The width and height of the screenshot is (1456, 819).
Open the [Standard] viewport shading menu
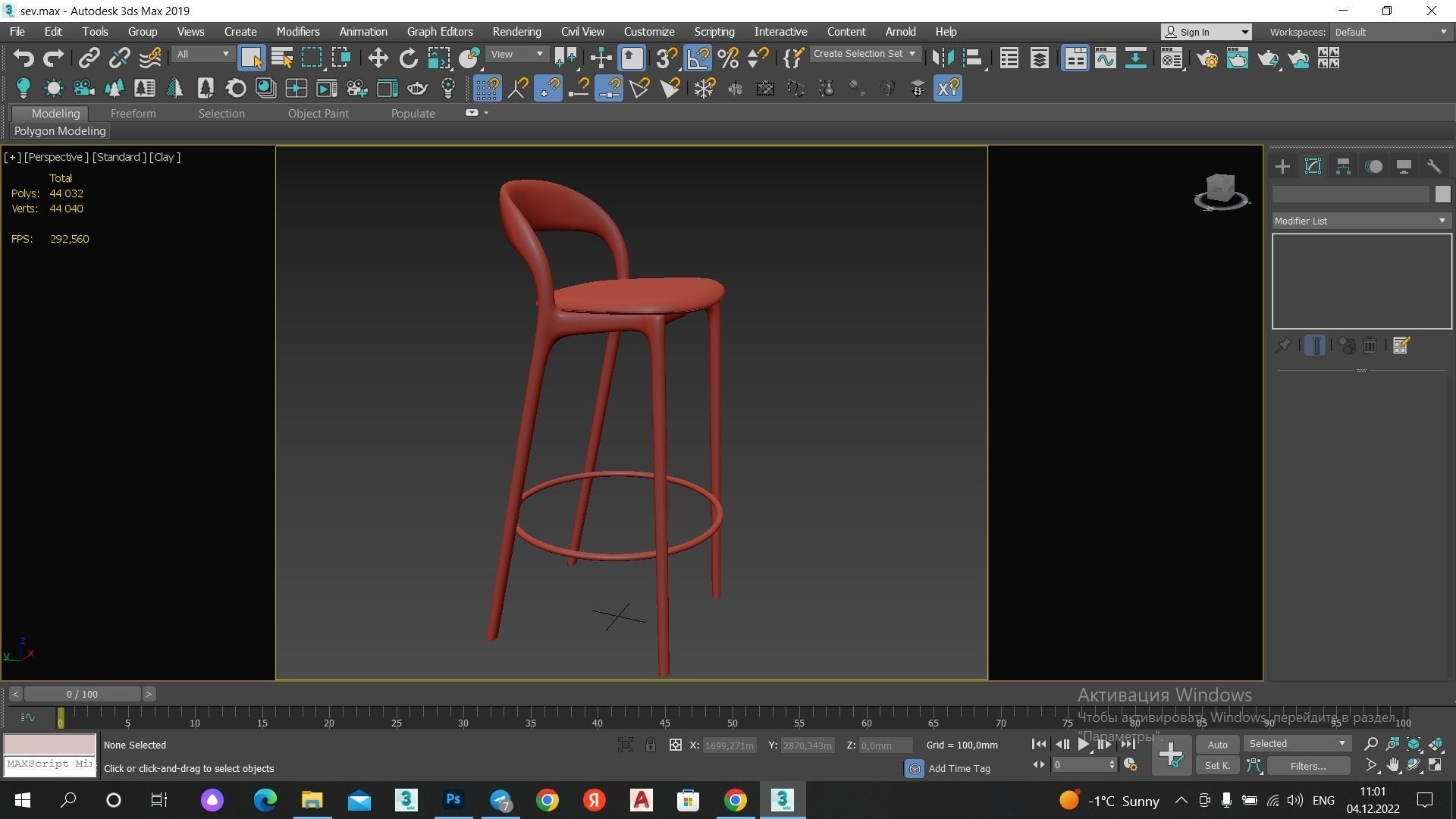click(x=119, y=157)
